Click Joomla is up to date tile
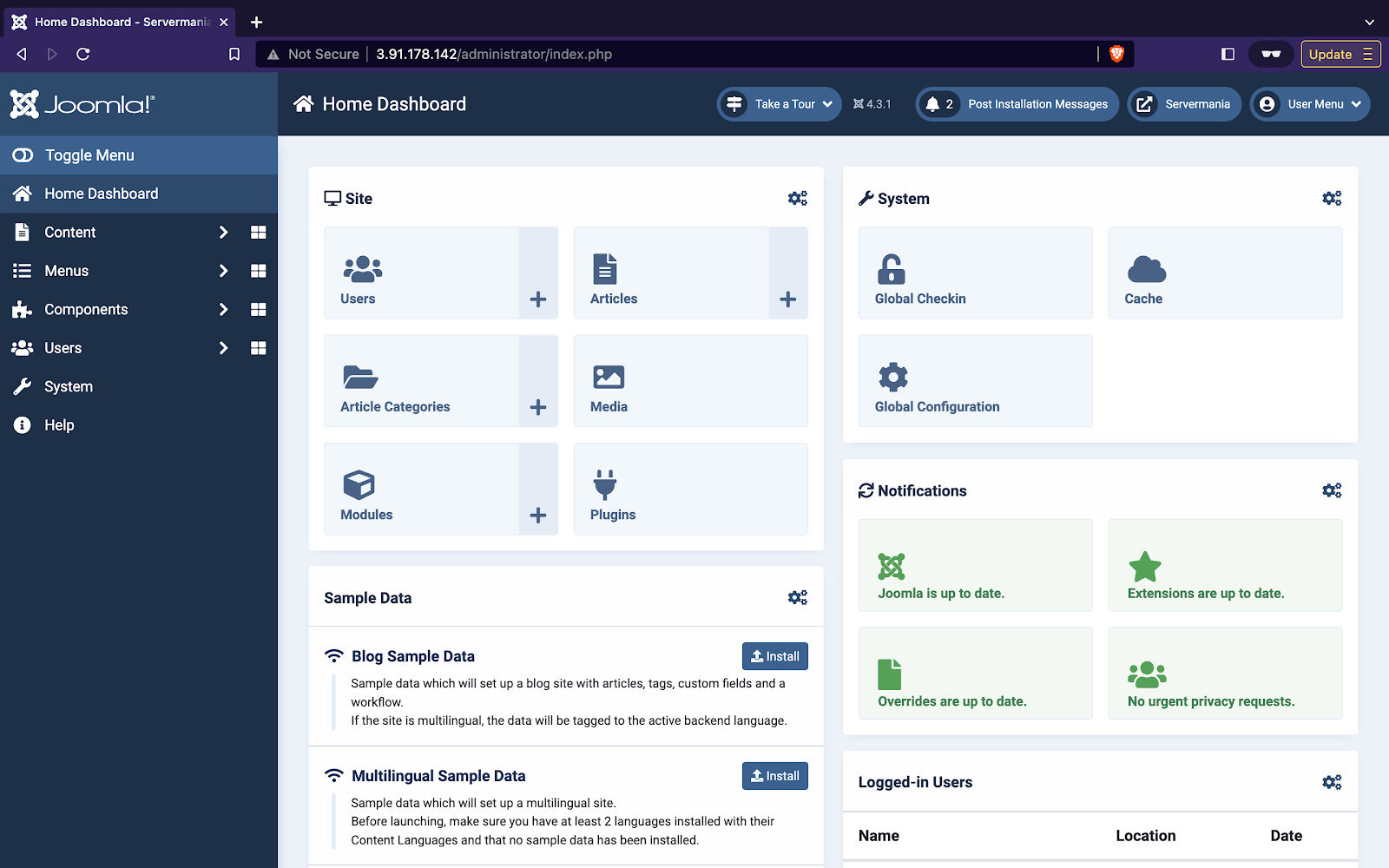This screenshot has height=868, width=1389. (976, 565)
